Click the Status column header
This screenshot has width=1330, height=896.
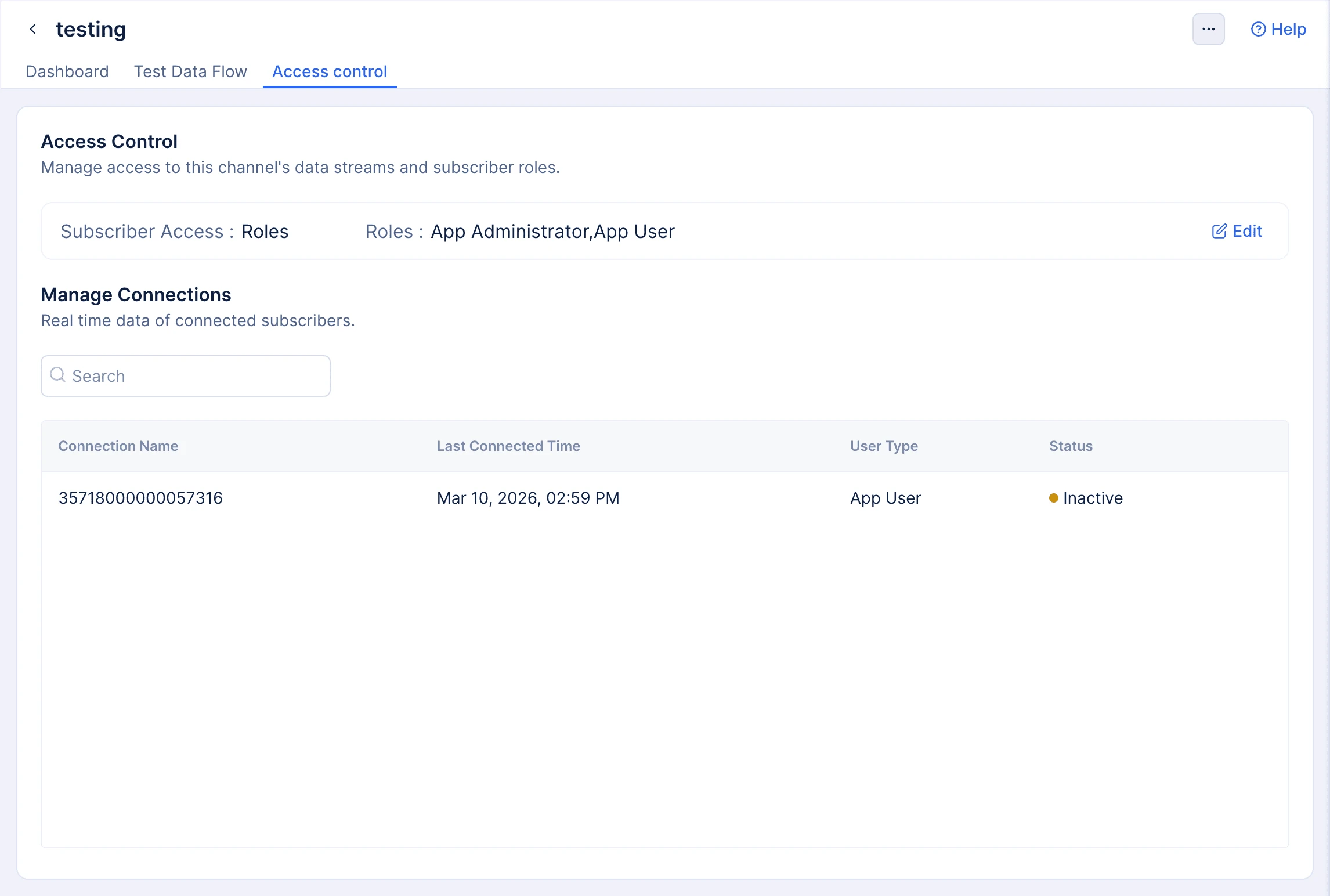click(x=1071, y=446)
